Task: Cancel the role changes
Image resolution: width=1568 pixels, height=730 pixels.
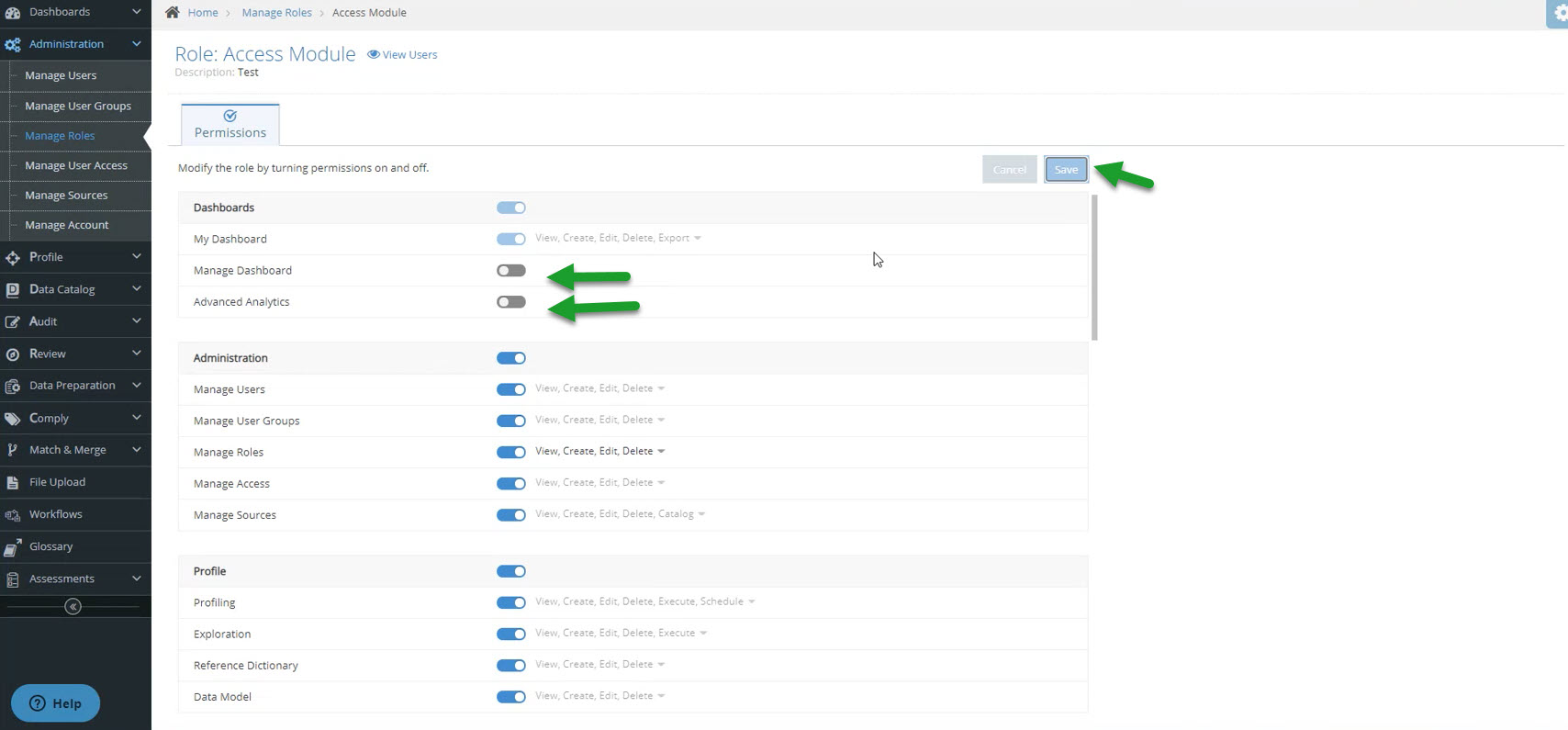Action: 1010,169
